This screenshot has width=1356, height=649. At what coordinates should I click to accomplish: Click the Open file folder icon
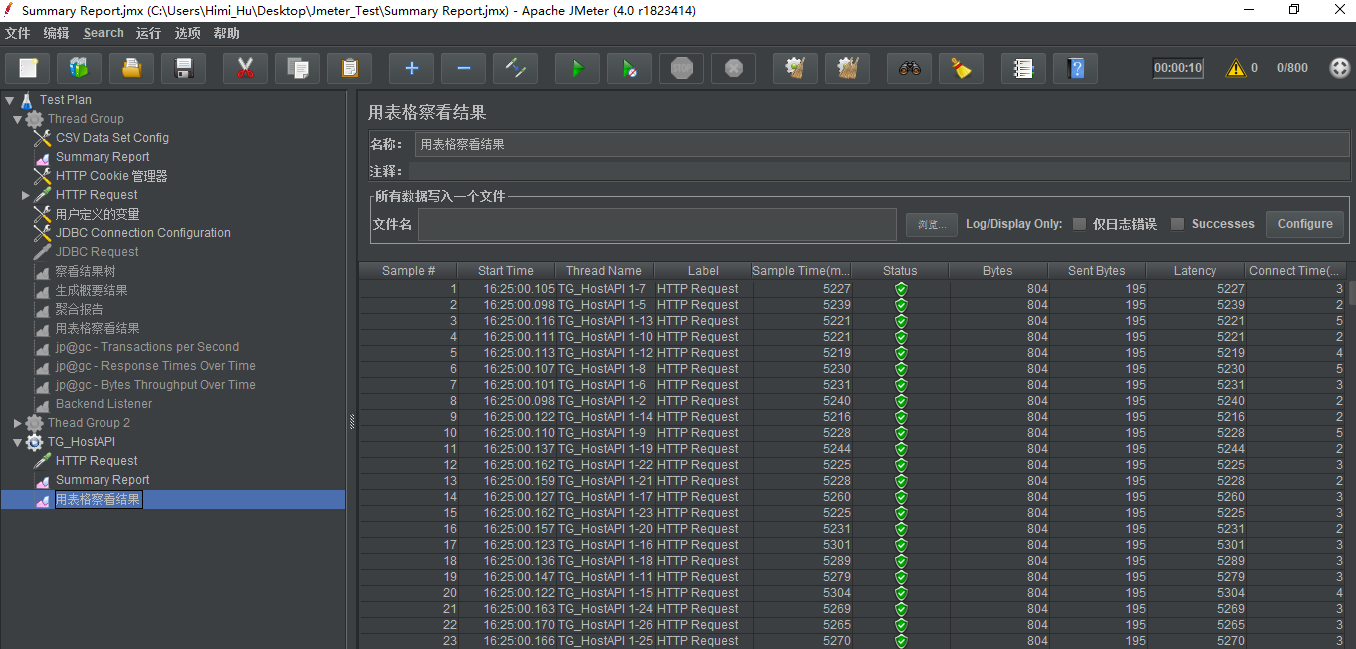point(131,68)
